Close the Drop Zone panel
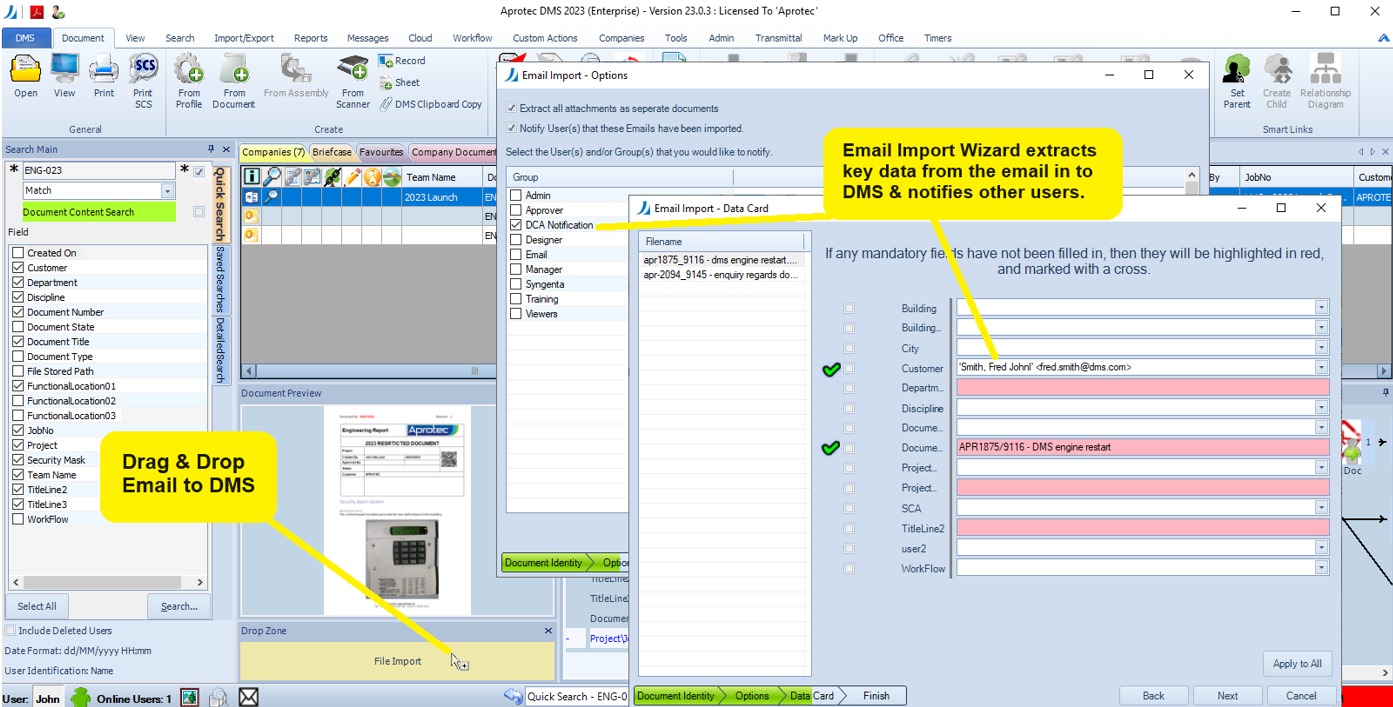Viewport: 1393px width, 707px height. coord(548,631)
